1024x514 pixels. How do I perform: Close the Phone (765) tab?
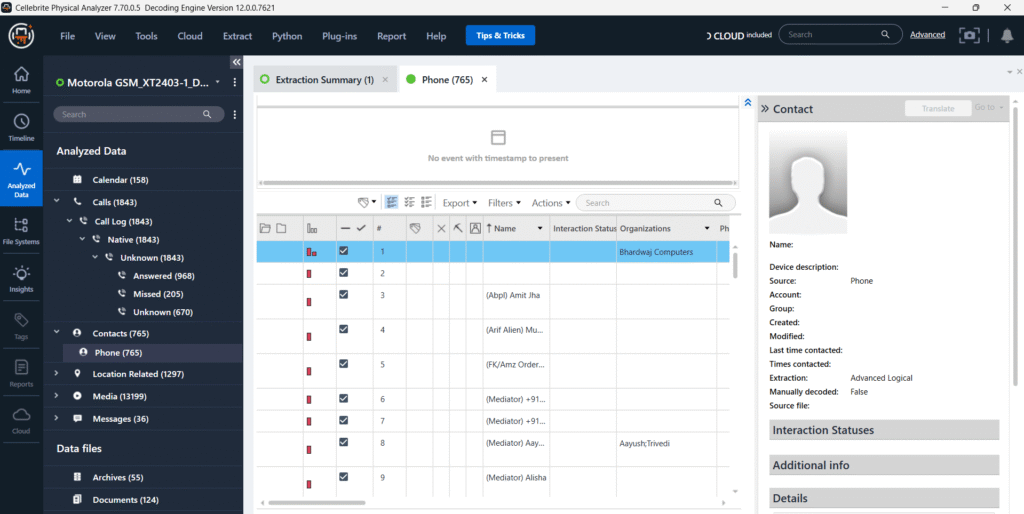point(485,80)
